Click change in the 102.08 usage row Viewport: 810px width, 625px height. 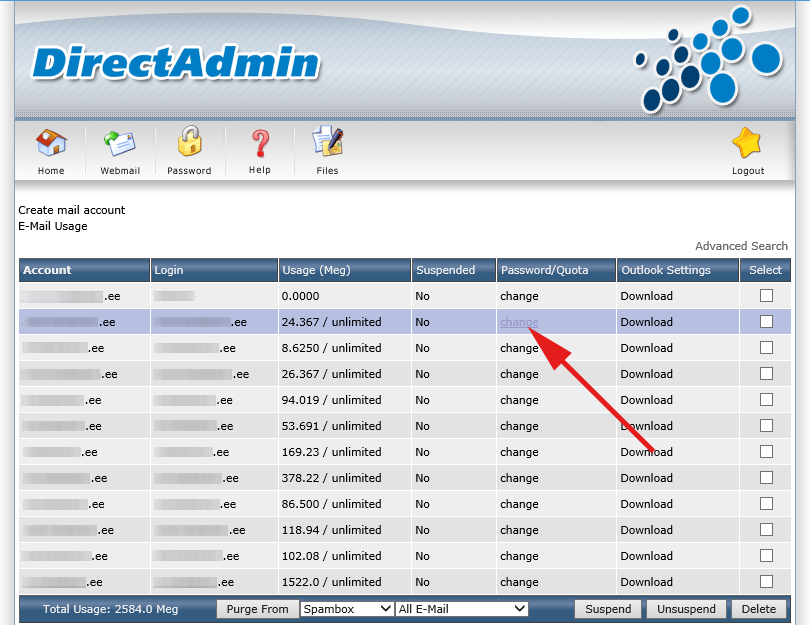coord(519,556)
